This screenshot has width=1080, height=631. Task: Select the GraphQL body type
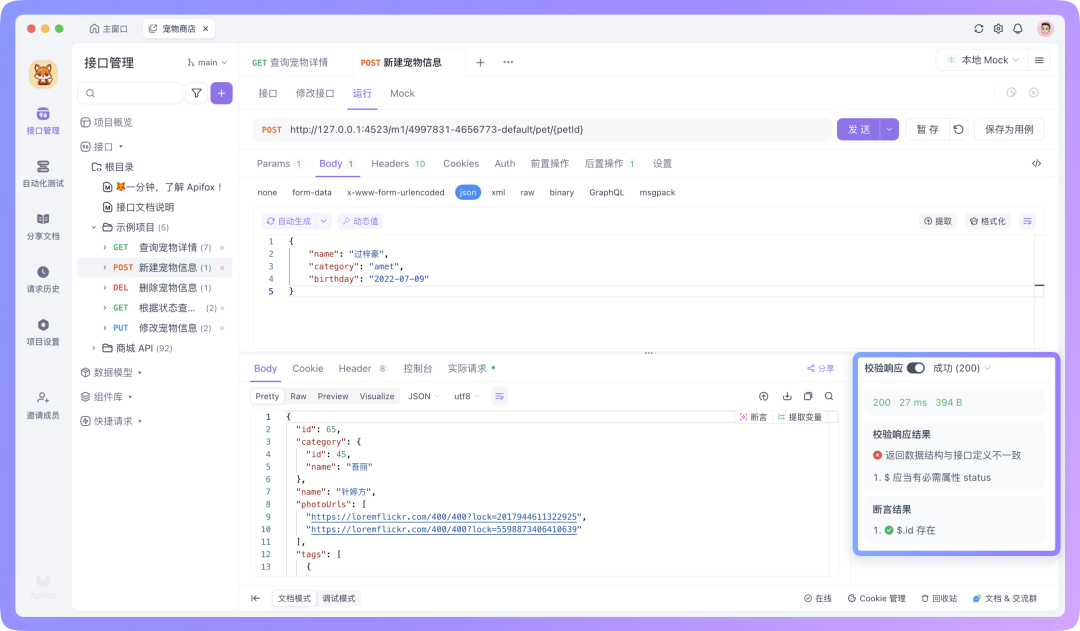(606, 192)
